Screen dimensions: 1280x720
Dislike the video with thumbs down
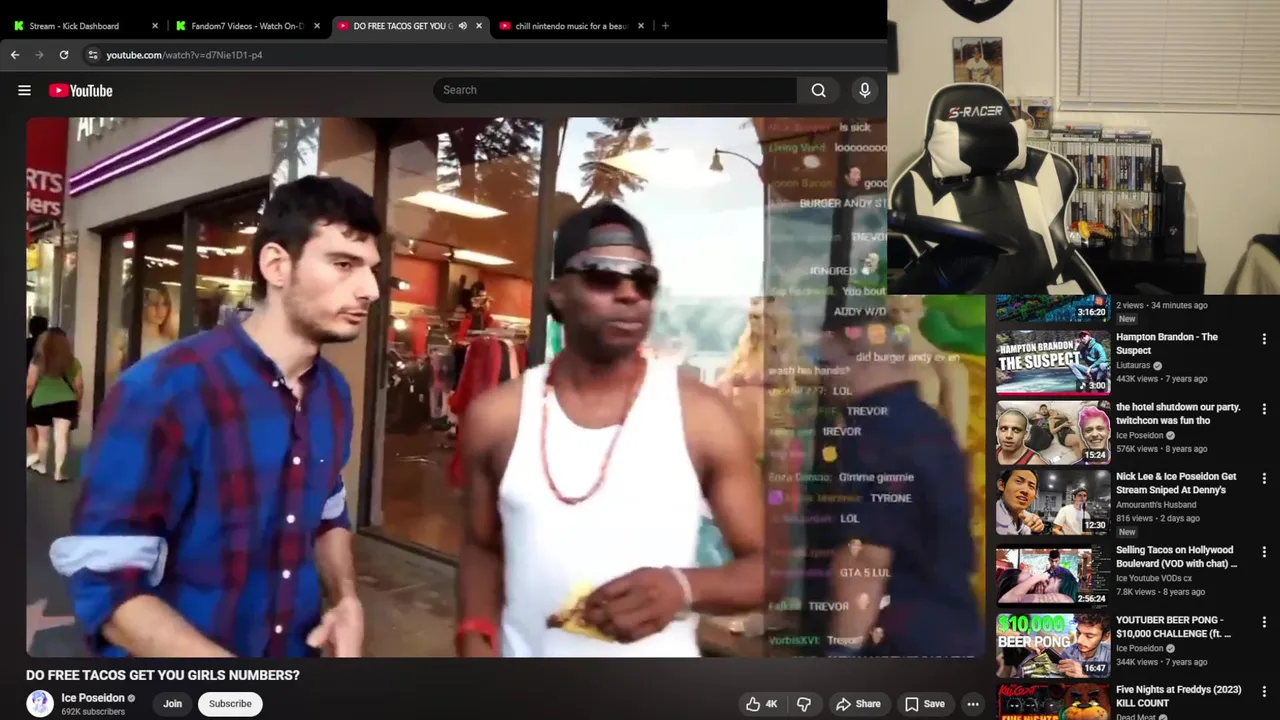[804, 704]
